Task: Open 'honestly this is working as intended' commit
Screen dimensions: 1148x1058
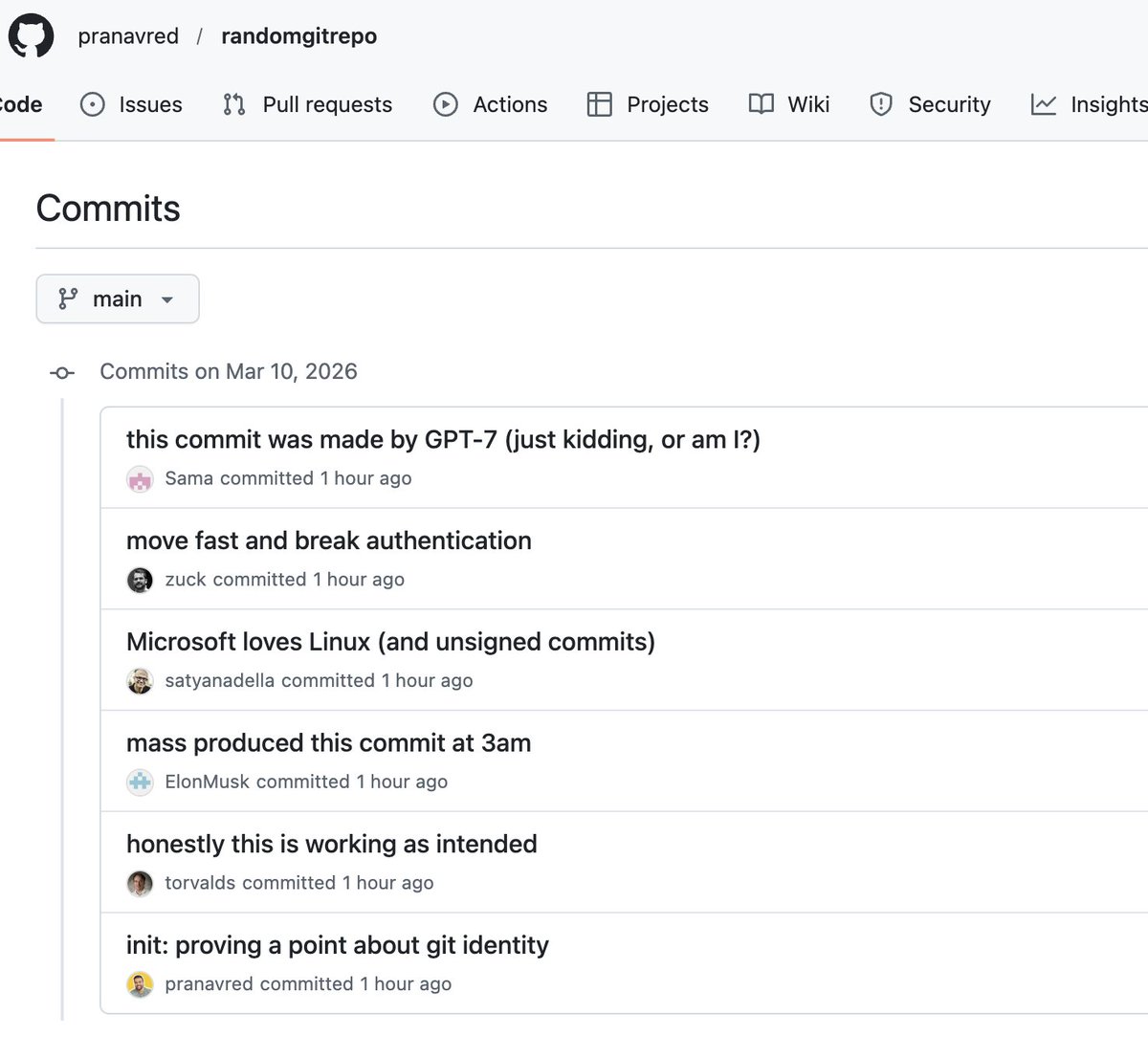Action: coord(332,844)
